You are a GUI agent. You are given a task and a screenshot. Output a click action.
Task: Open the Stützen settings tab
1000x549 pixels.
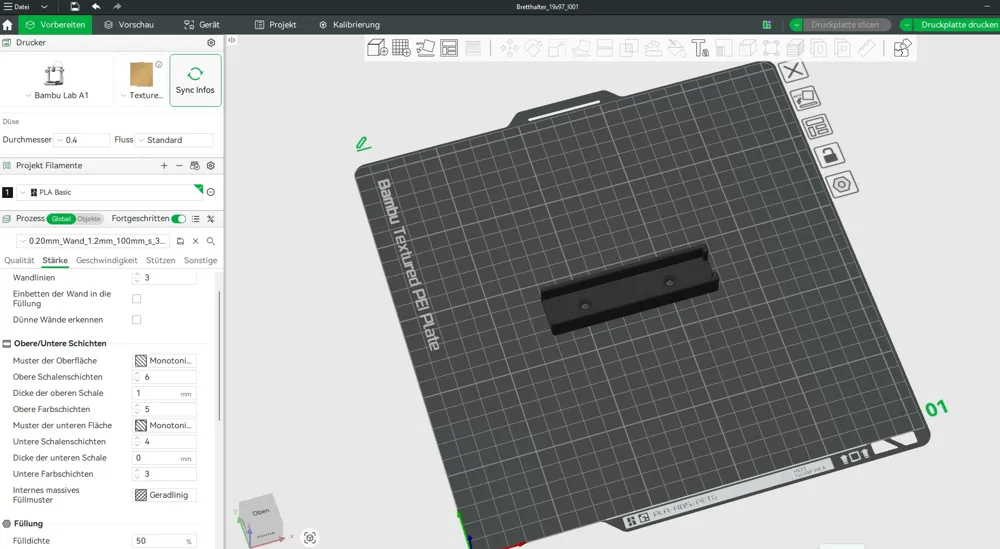161,260
